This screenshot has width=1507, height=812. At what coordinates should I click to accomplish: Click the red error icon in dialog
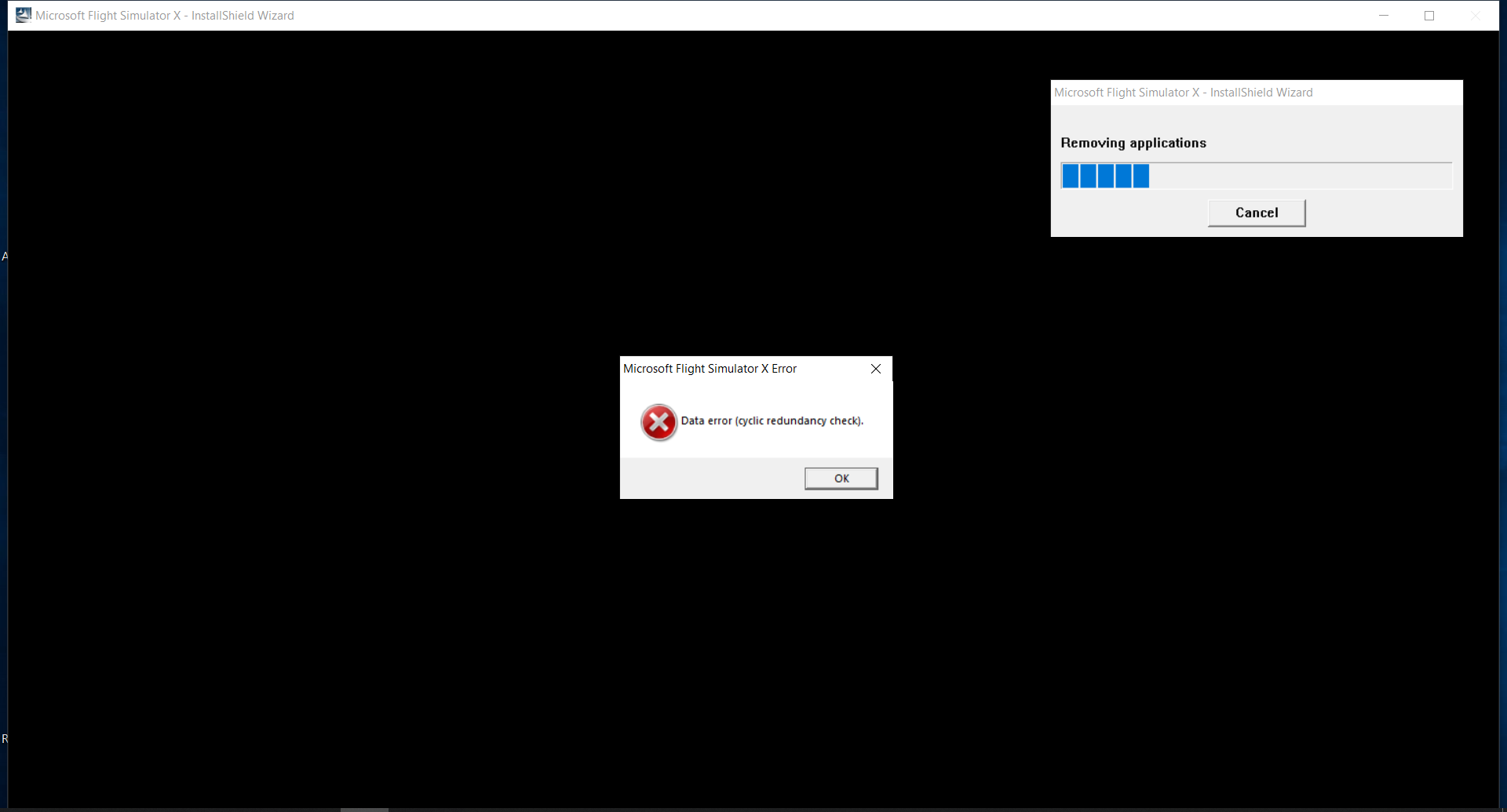tap(659, 423)
